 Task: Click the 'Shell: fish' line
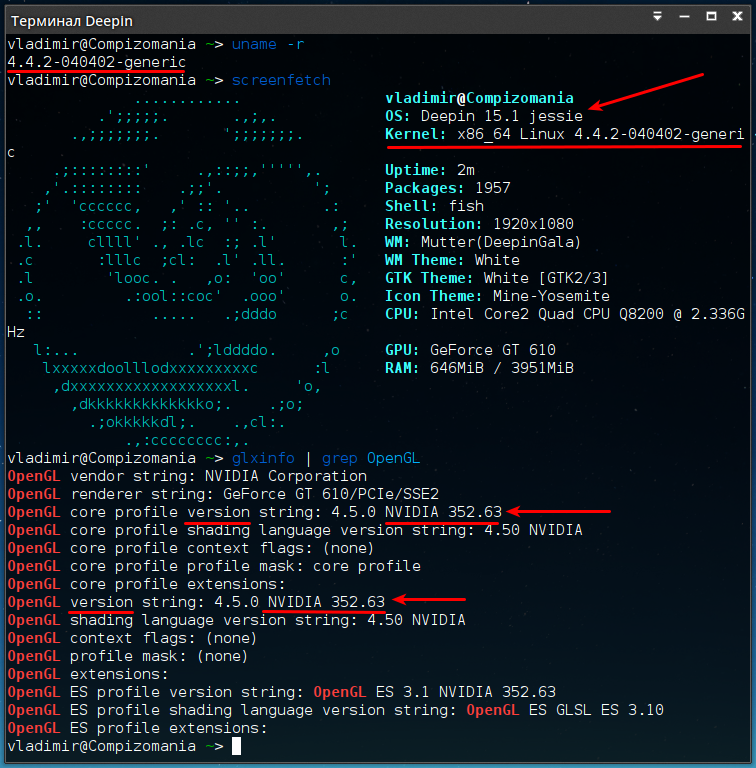tap(434, 206)
